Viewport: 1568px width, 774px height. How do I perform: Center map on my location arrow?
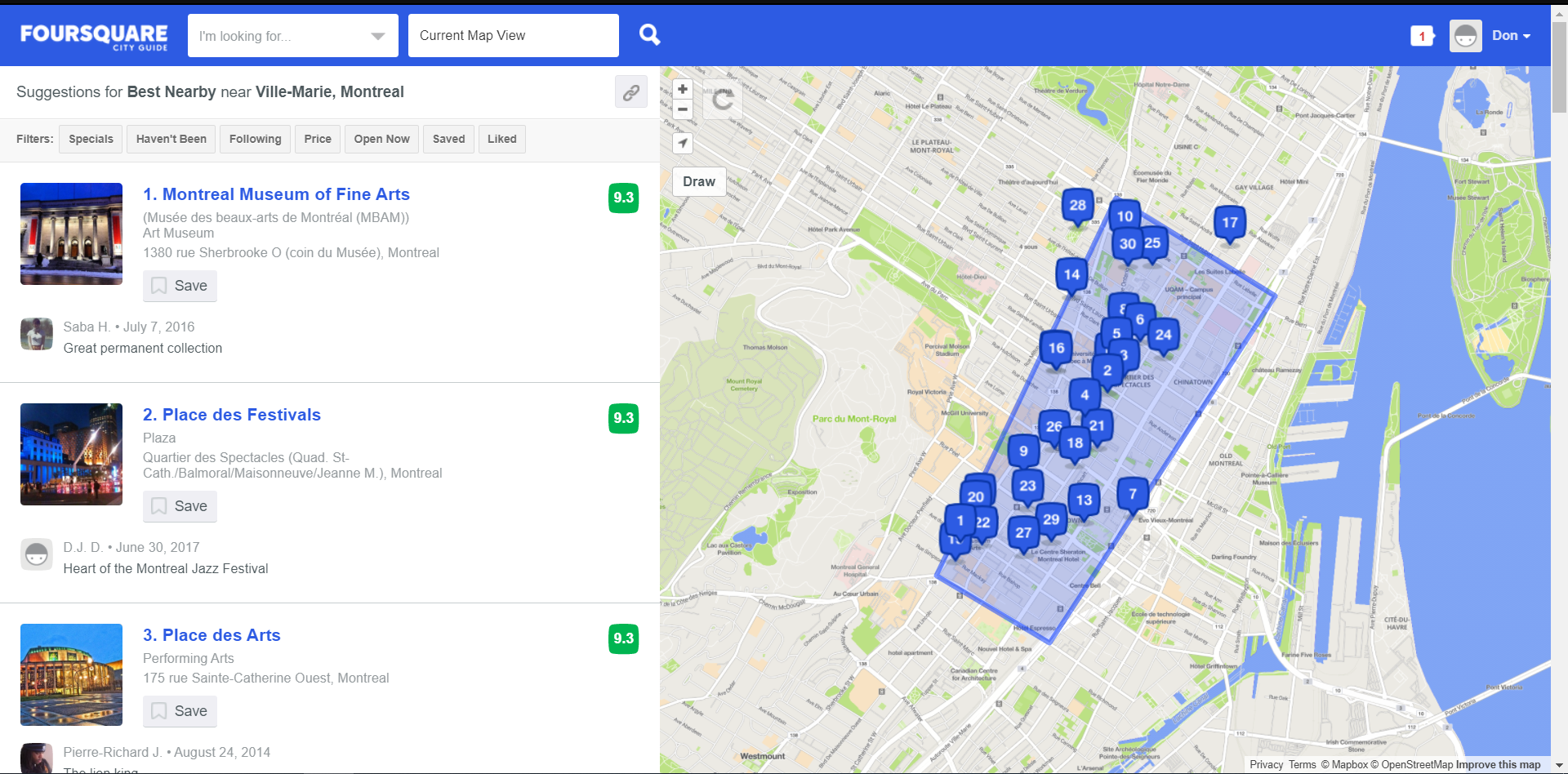coord(683,143)
